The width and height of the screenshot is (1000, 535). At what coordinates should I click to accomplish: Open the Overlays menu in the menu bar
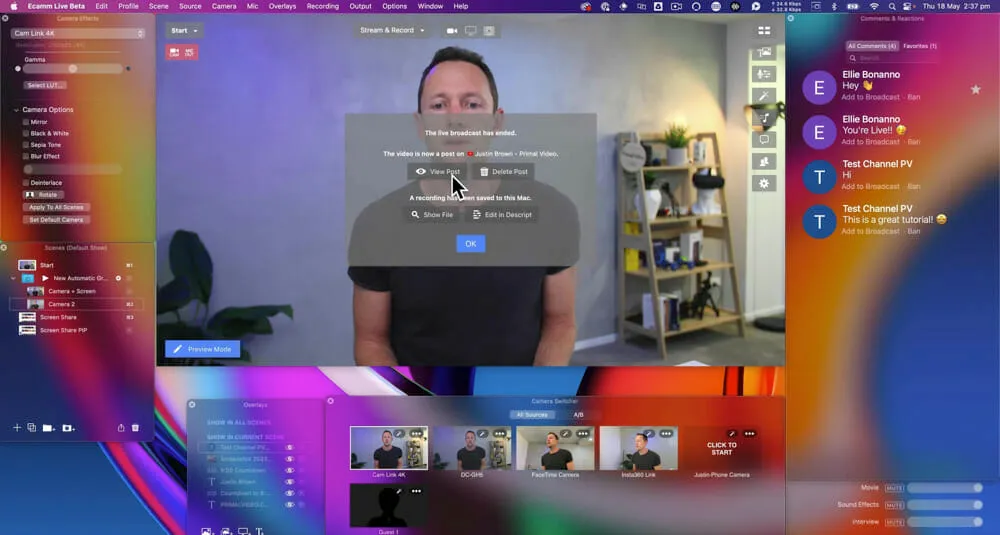282,6
